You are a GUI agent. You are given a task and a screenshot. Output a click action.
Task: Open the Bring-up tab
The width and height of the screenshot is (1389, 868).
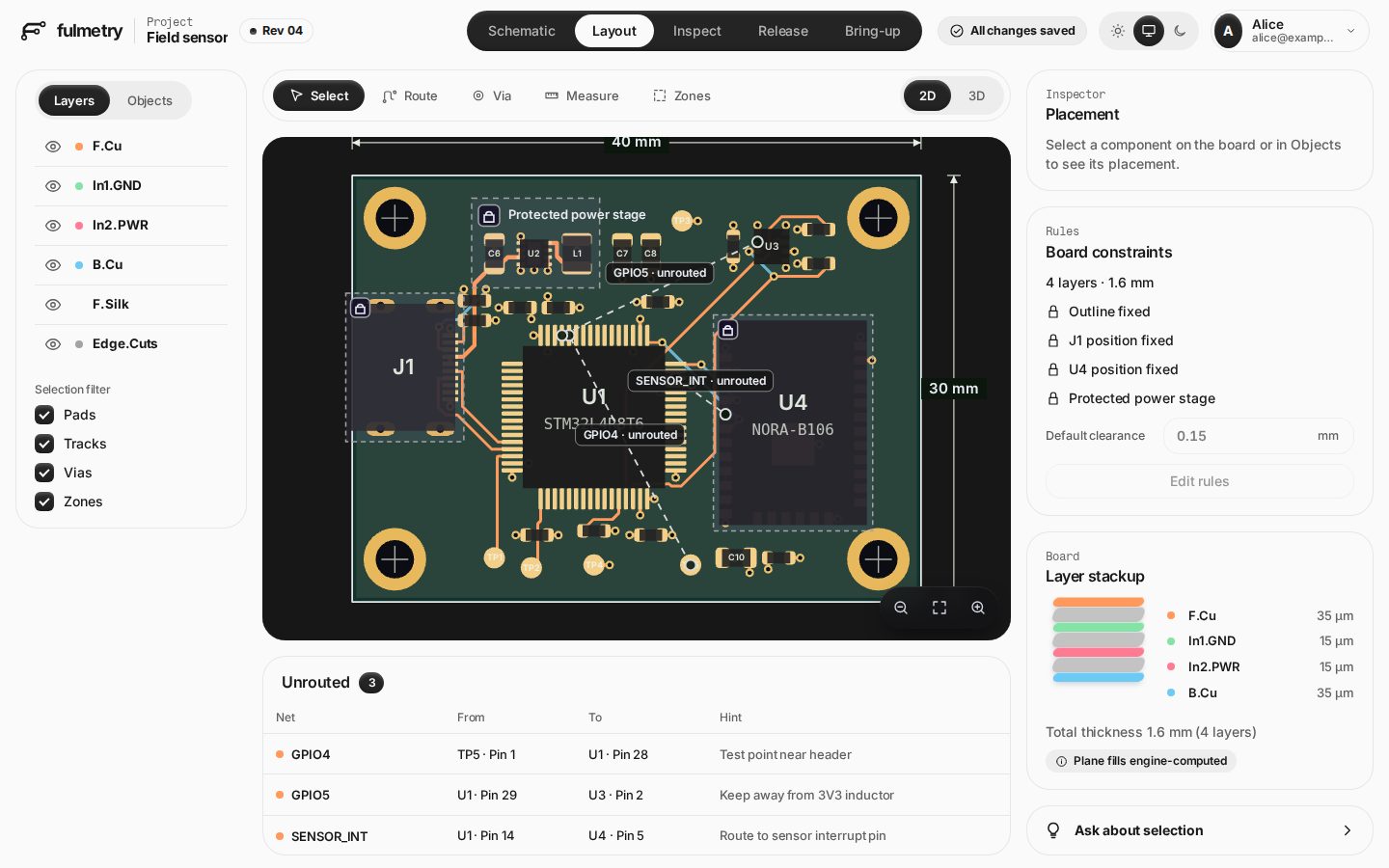[x=872, y=31]
